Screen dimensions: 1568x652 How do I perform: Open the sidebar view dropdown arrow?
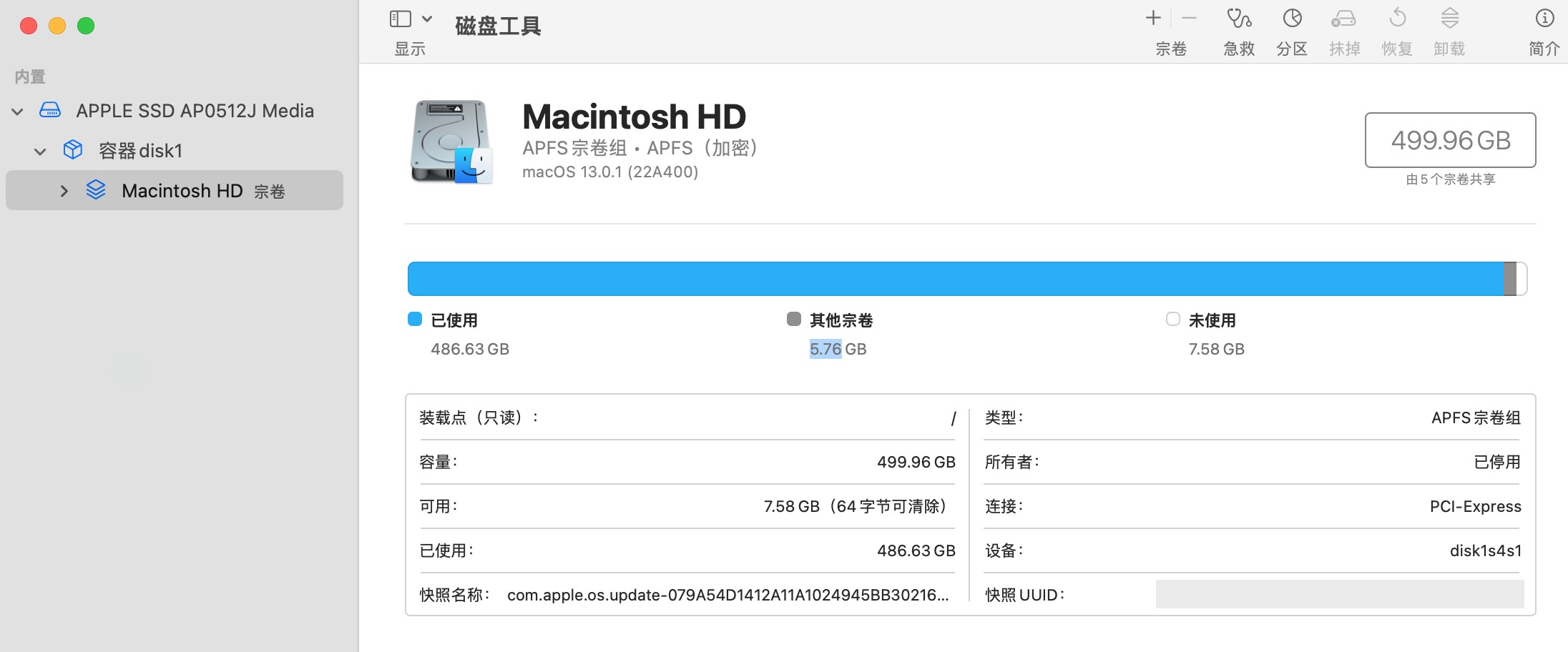click(x=427, y=19)
